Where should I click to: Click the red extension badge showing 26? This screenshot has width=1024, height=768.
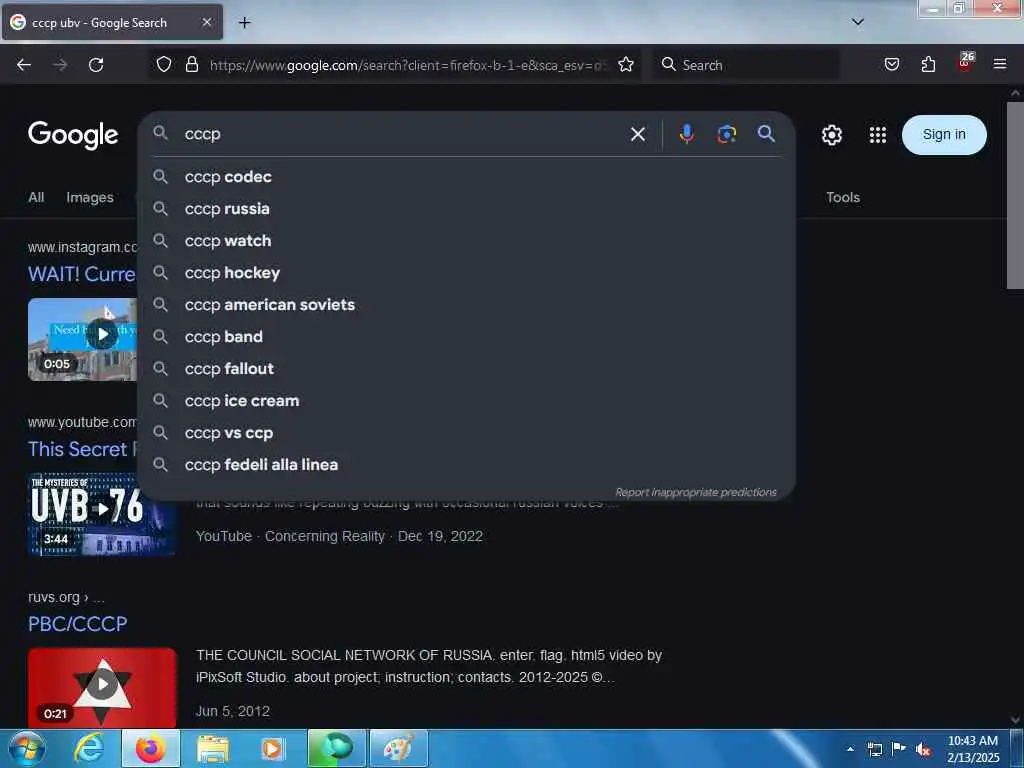(965, 63)
